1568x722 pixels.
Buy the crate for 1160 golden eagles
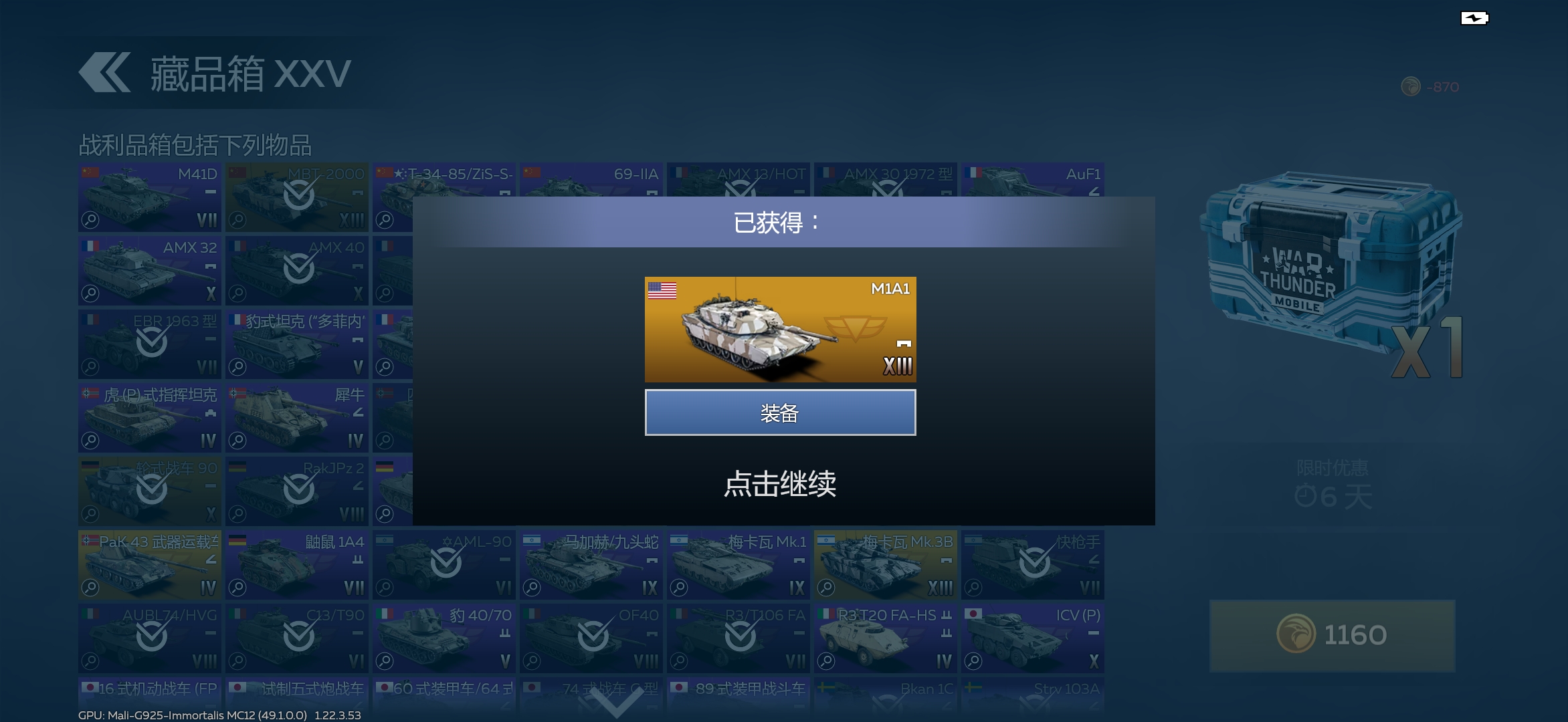tap(1332, 635)
